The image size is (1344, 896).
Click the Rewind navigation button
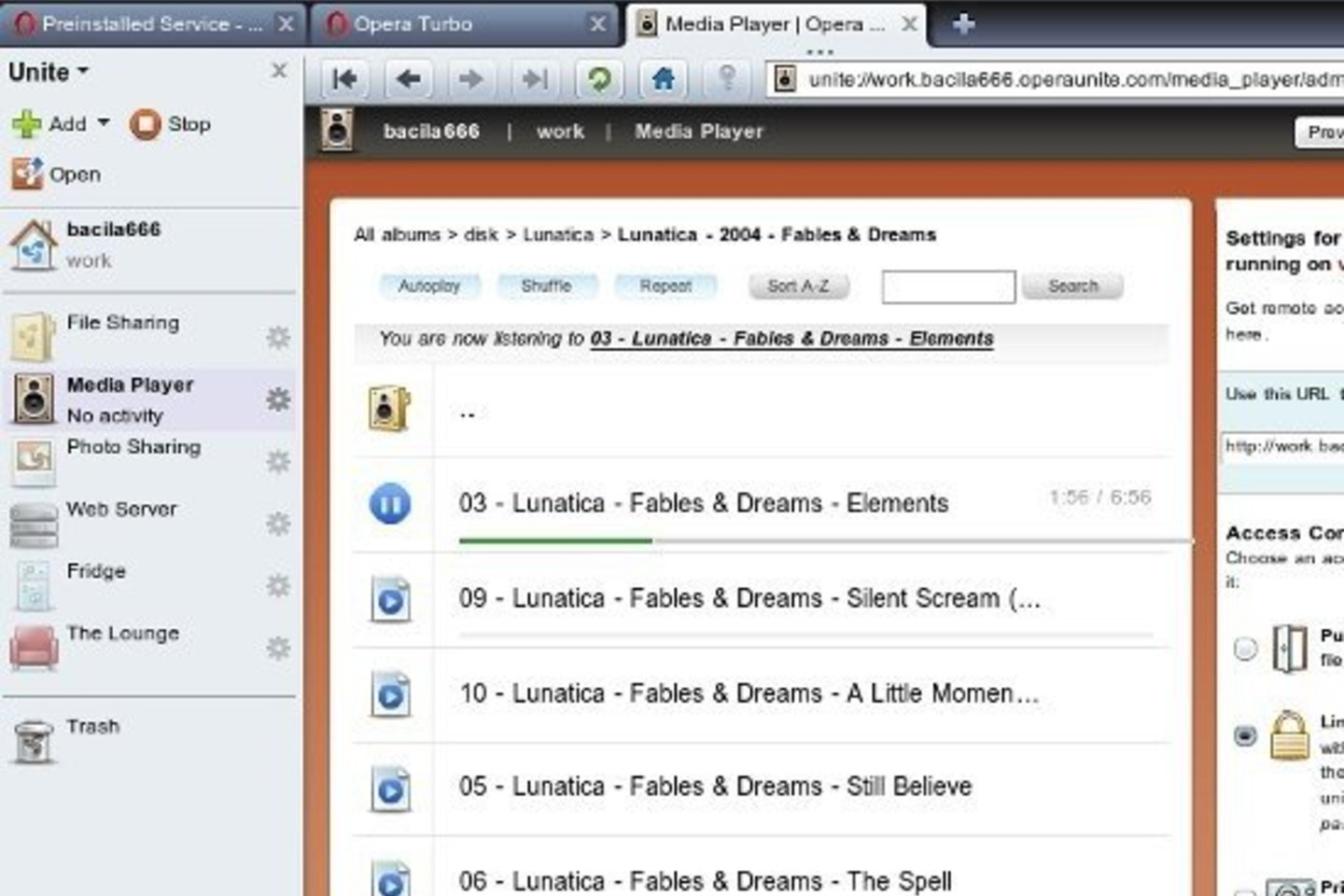pyautogui.click(x=344, y=79)
